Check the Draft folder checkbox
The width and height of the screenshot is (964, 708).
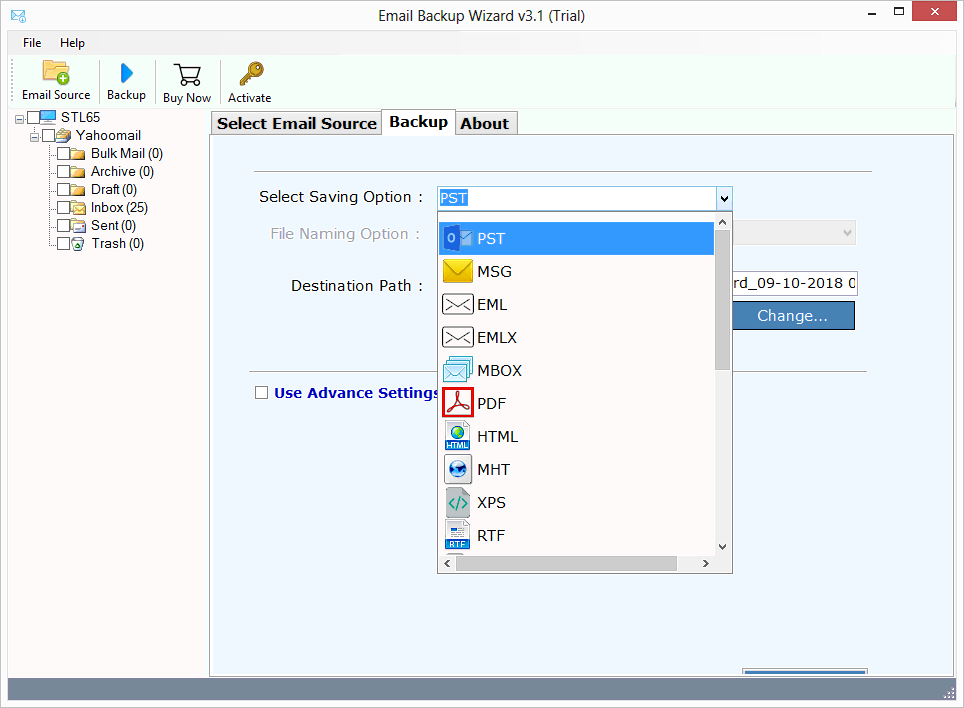[x=63, y=189]
